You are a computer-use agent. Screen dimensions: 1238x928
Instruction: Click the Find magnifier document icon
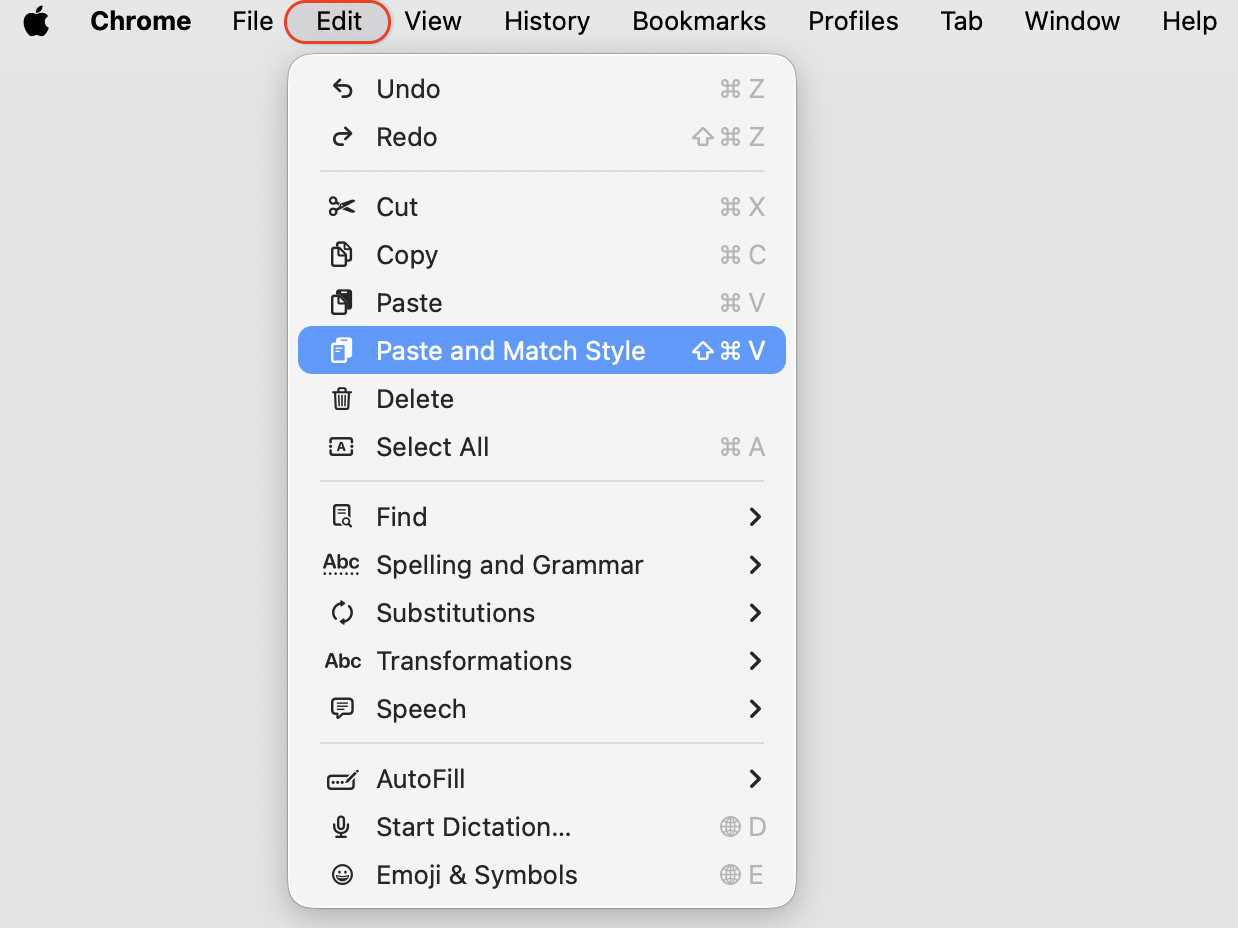[x=342, y=517]
